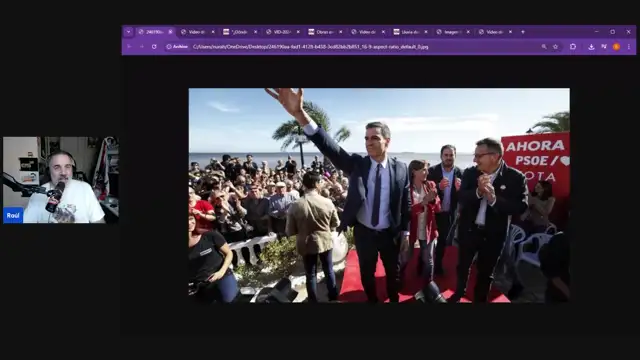Switch to the VID-202 tab
This screenshot has height=360, width=640.
coord(282,32)
